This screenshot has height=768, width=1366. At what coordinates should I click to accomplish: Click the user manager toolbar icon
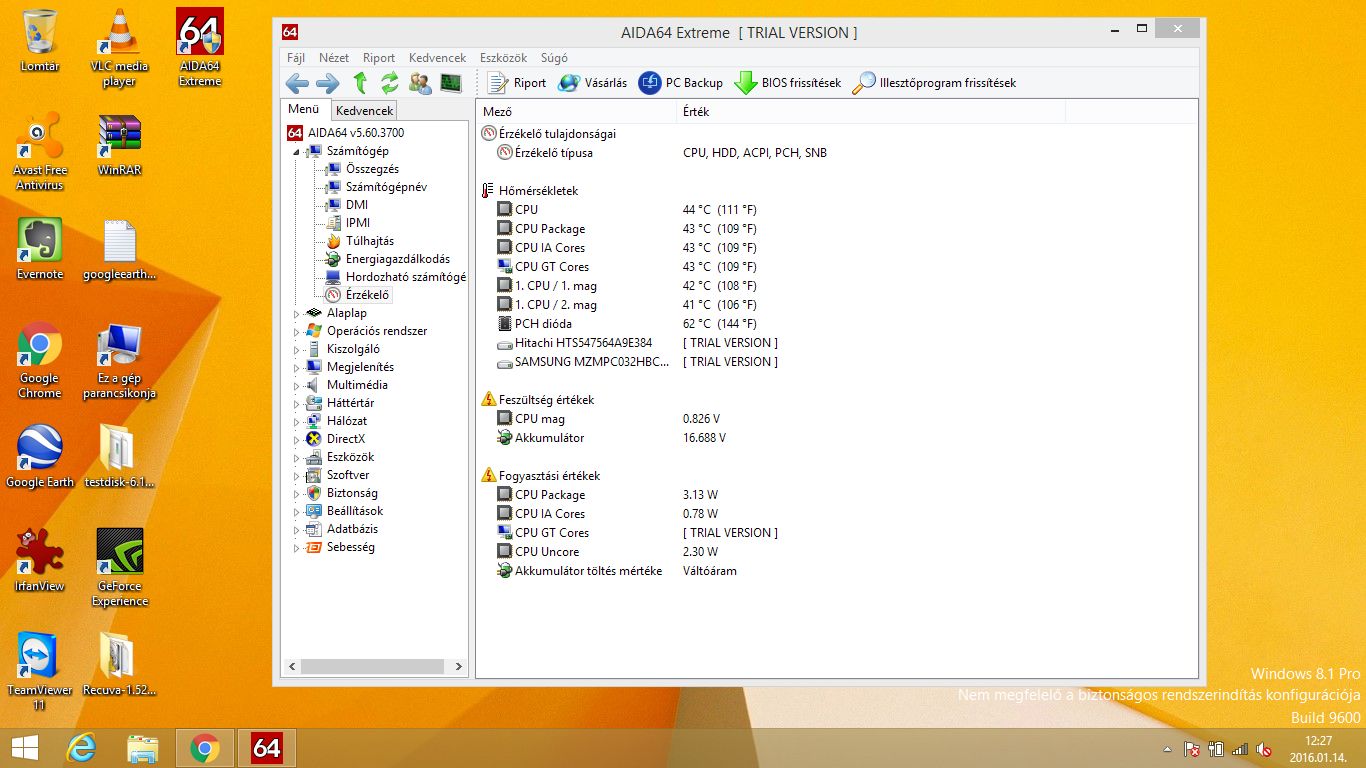pos(420,83)
